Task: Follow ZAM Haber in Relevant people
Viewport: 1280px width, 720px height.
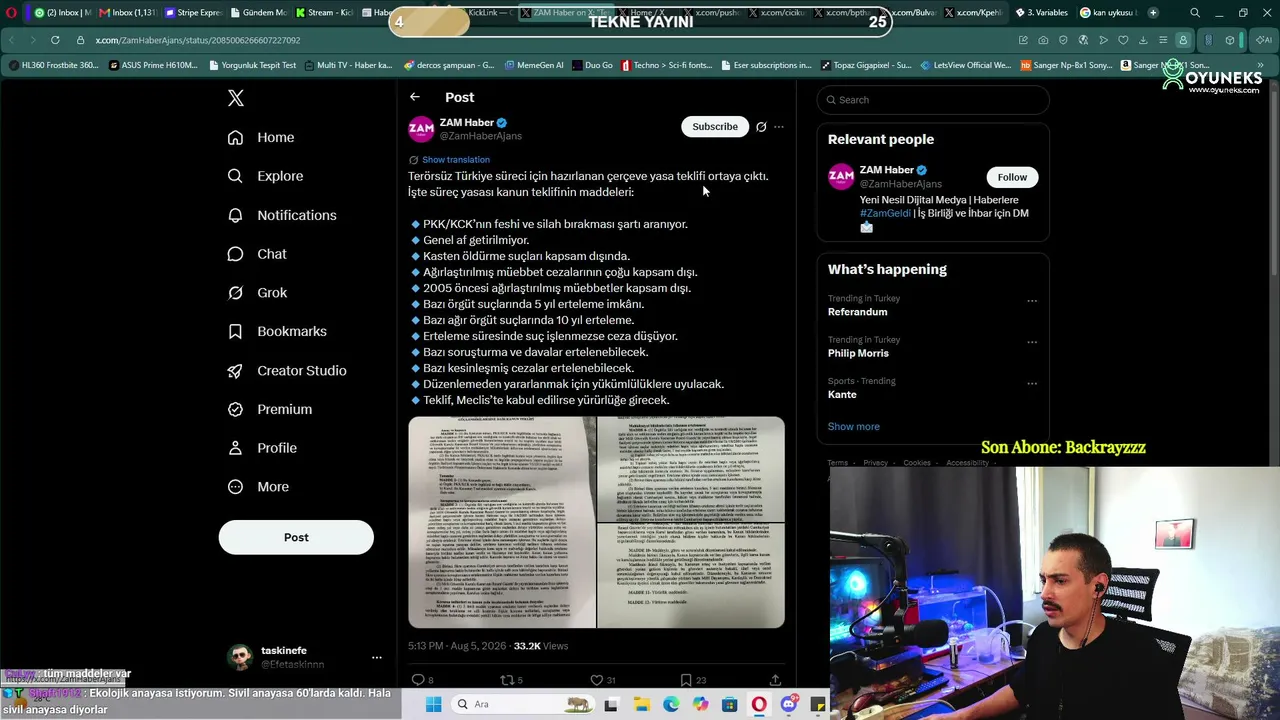Action: point(1012,177)
